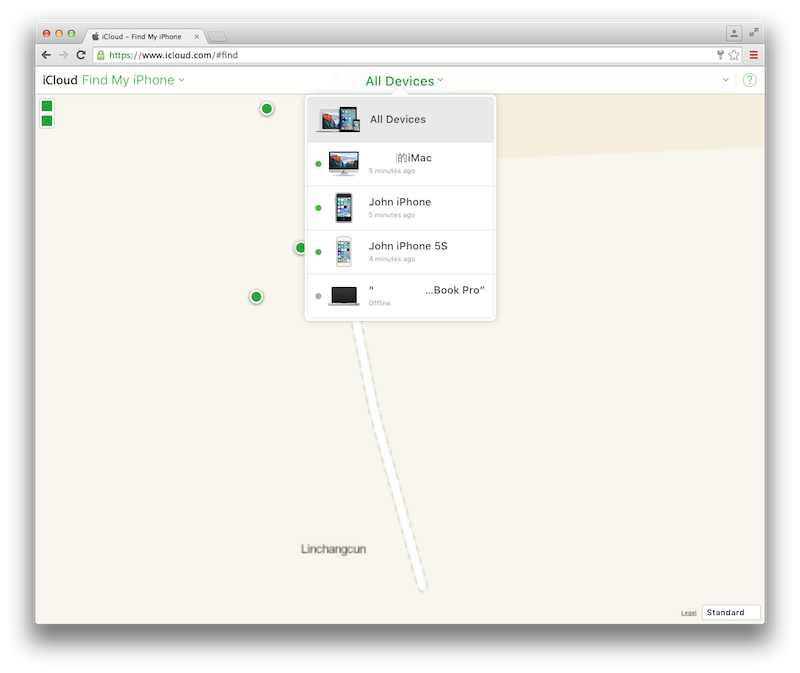Click the Chrome profile person icon
This screenshot has width=800, height=673.
[734, 33]
